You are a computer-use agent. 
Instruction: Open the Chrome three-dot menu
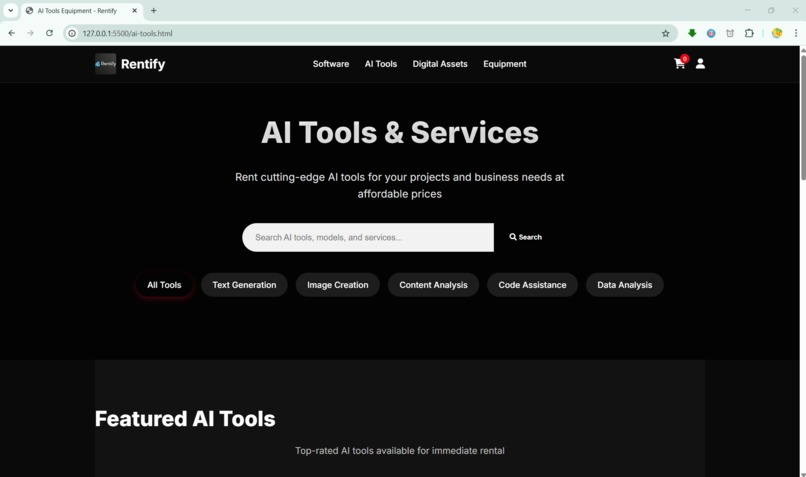click(796, 33)
